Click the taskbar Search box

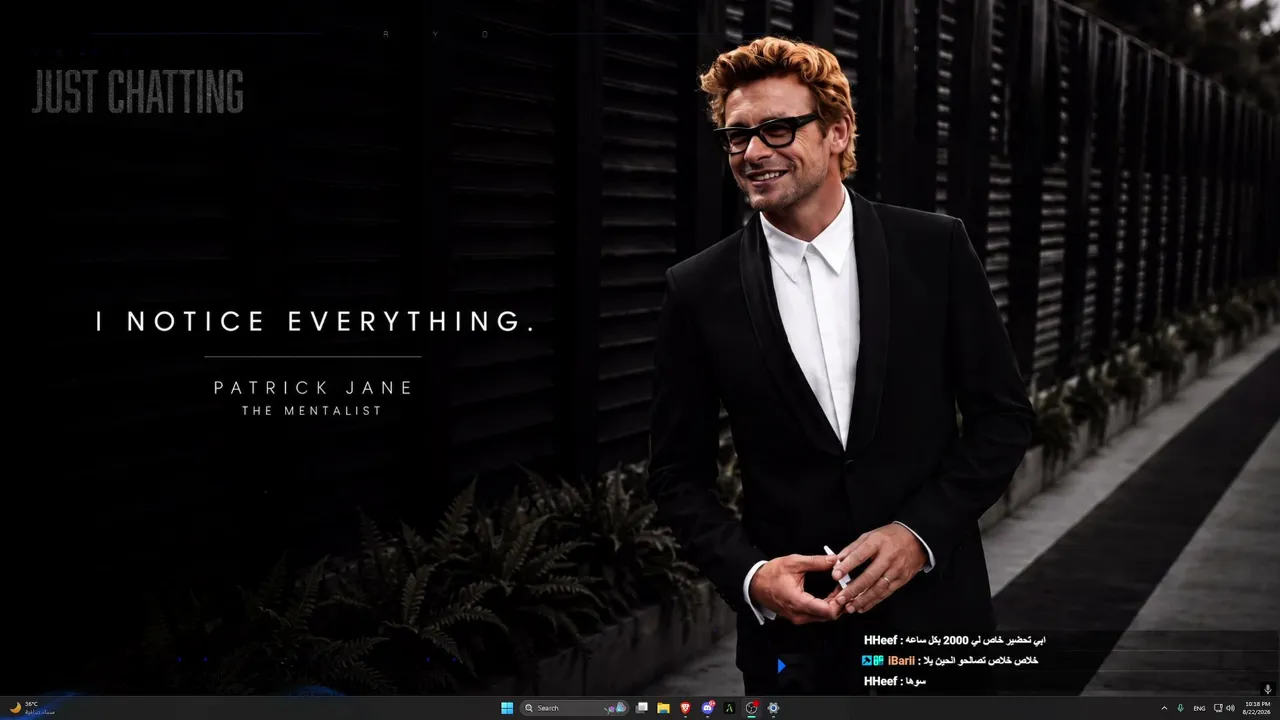(574, 708)
